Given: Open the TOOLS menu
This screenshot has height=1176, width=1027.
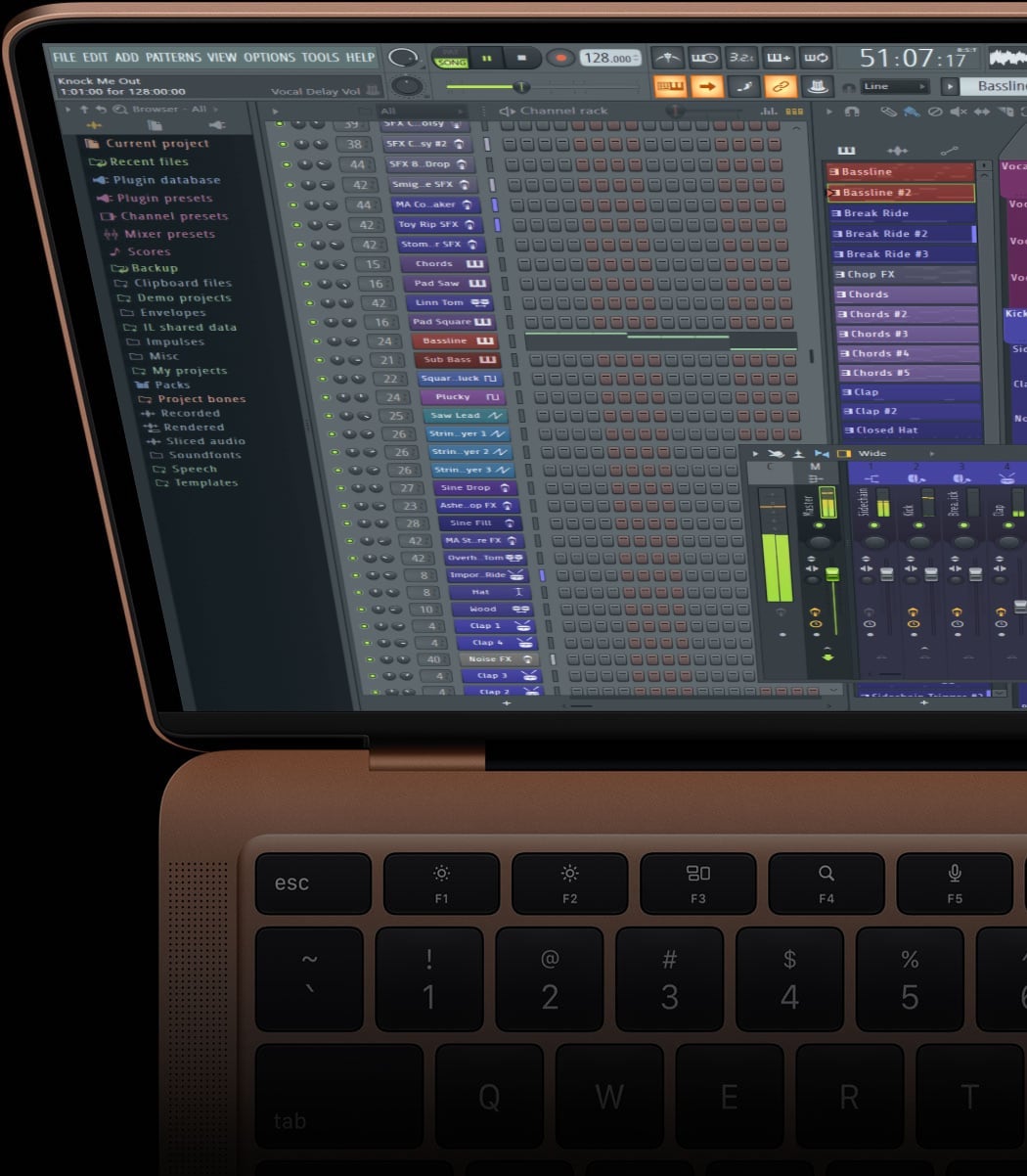Looking at the screenshot, I should coord(321,57).
